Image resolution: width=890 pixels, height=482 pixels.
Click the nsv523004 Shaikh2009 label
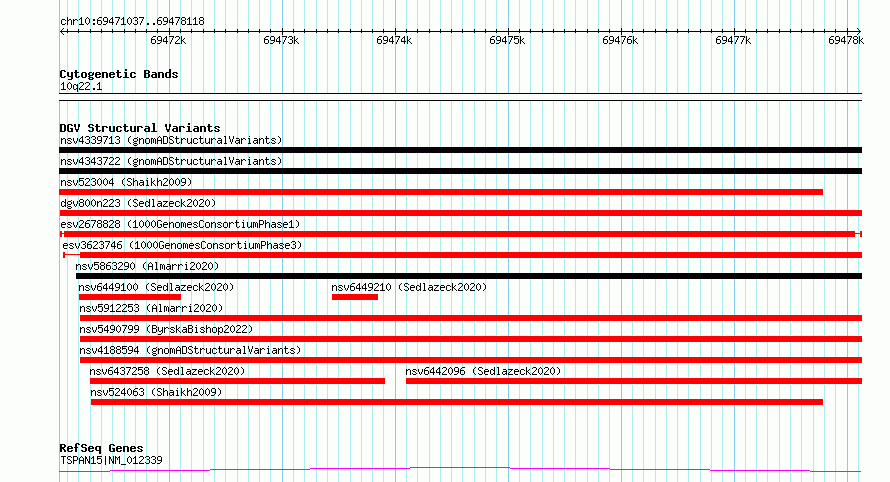tap(126, 182)
